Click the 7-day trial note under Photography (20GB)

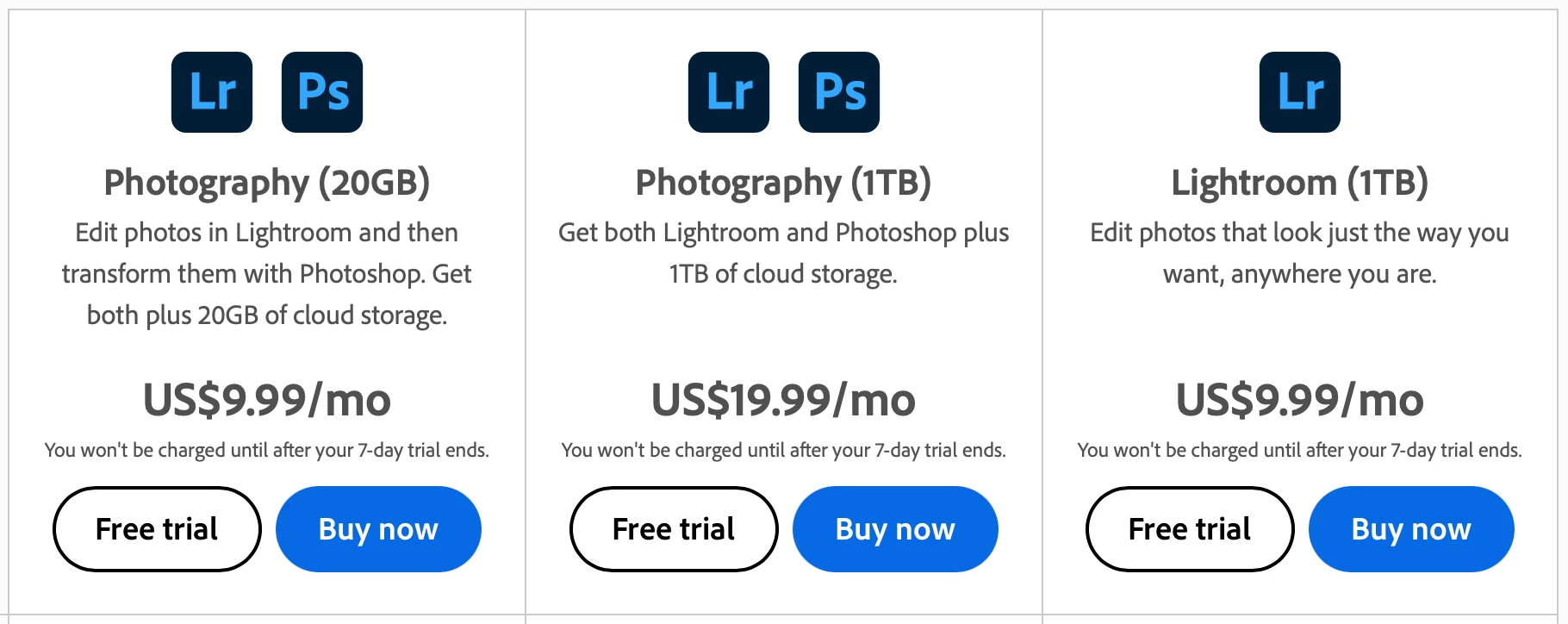pos(267,450)
